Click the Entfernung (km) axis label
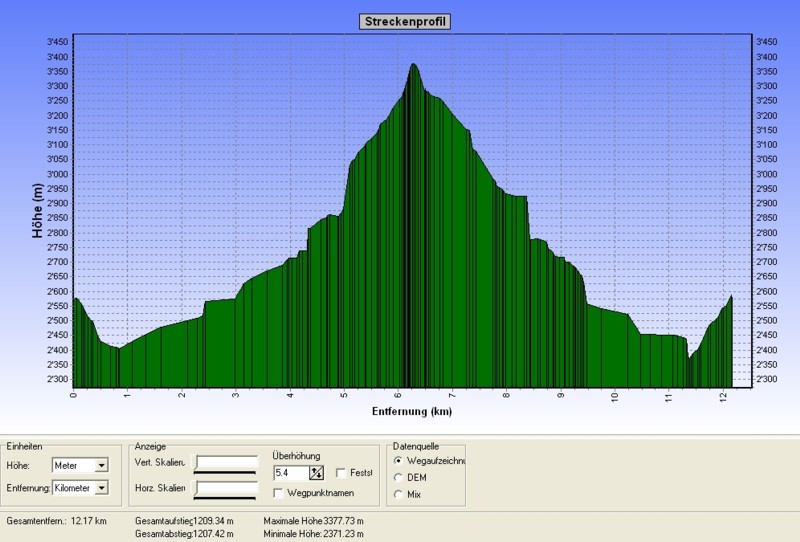The image size is (800, 542). (412, 411)
